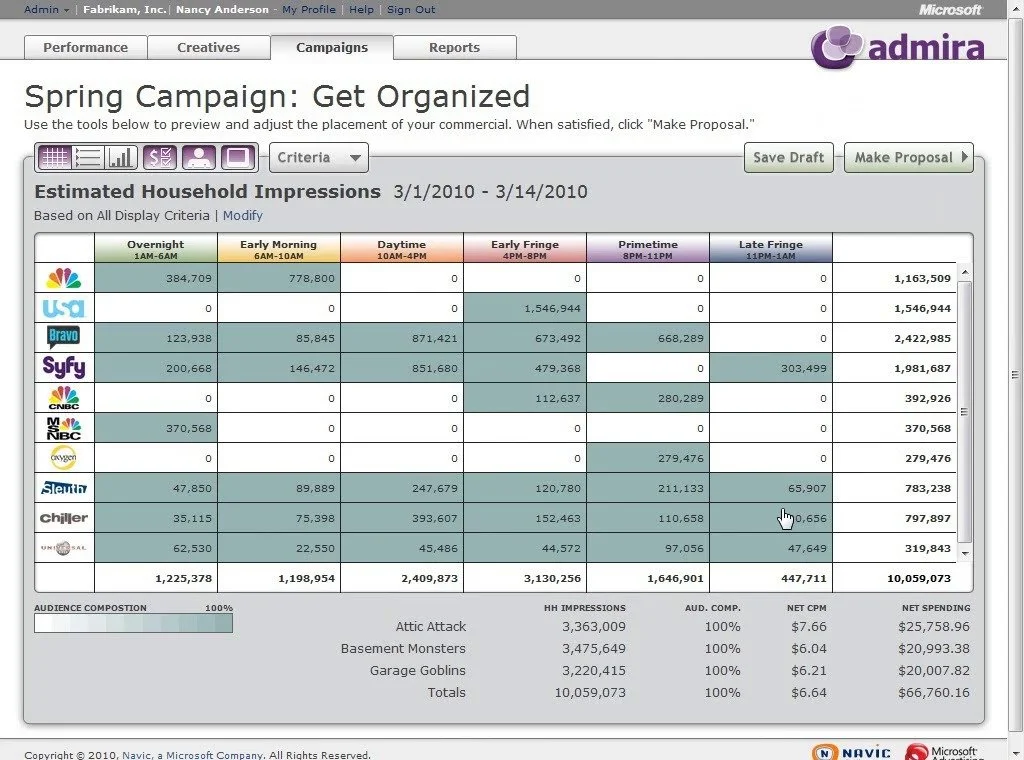Viewport: 1024px width, 760px height.
Task: Open the budget checklist view icon
Action: tap(159, 157)
